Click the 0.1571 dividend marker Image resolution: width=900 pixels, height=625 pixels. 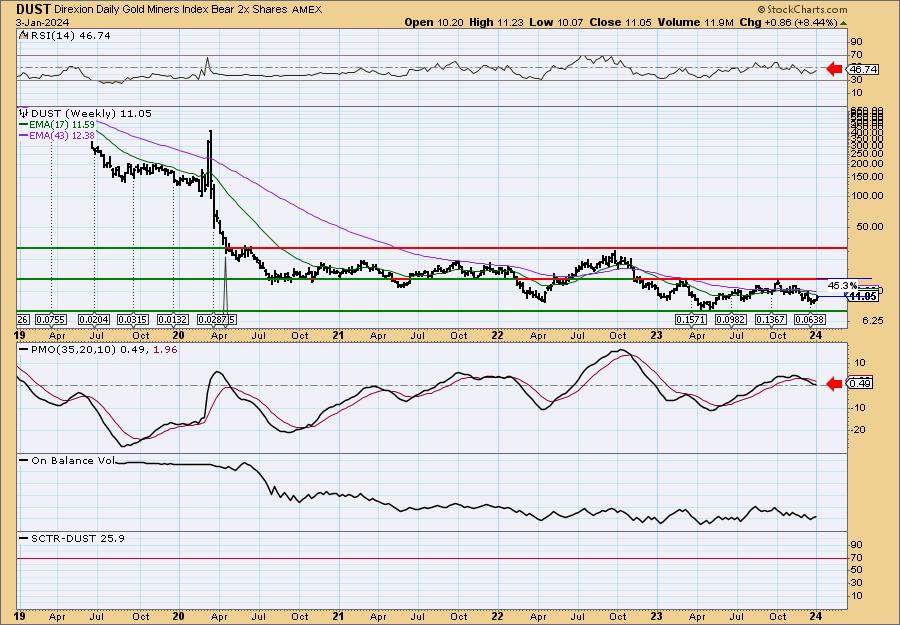[690, 319]
